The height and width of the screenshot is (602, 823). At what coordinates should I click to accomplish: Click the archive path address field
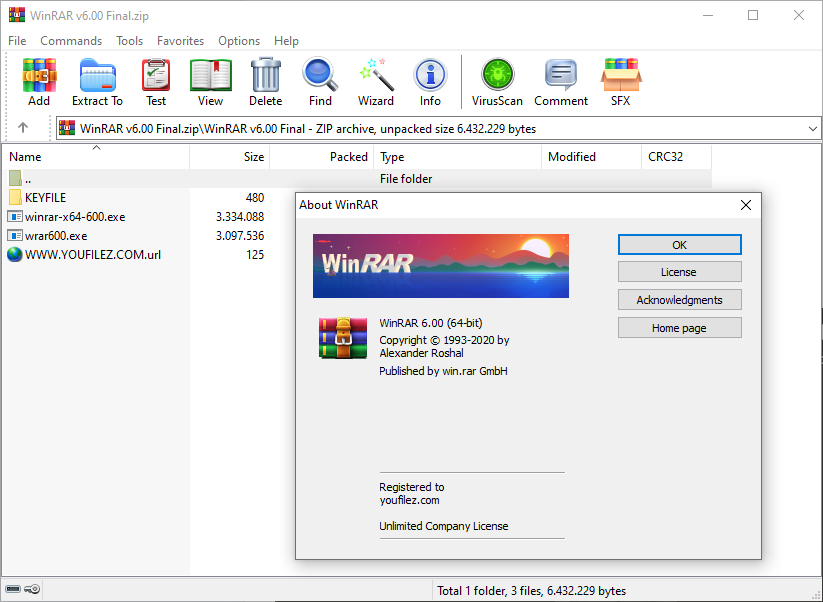[x=438, y=129]
